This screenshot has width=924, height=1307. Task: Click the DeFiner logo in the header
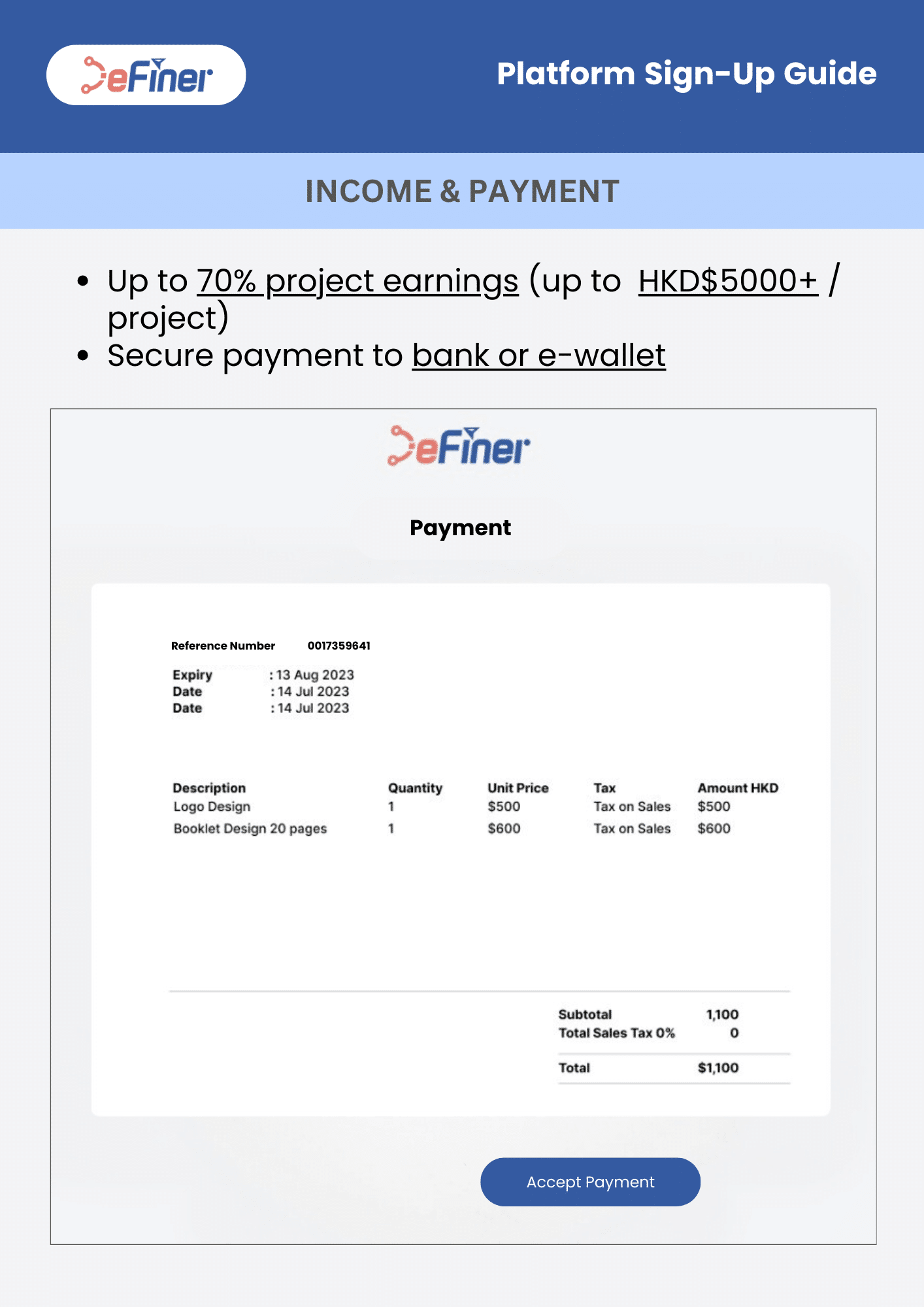[x=146, y=75]
